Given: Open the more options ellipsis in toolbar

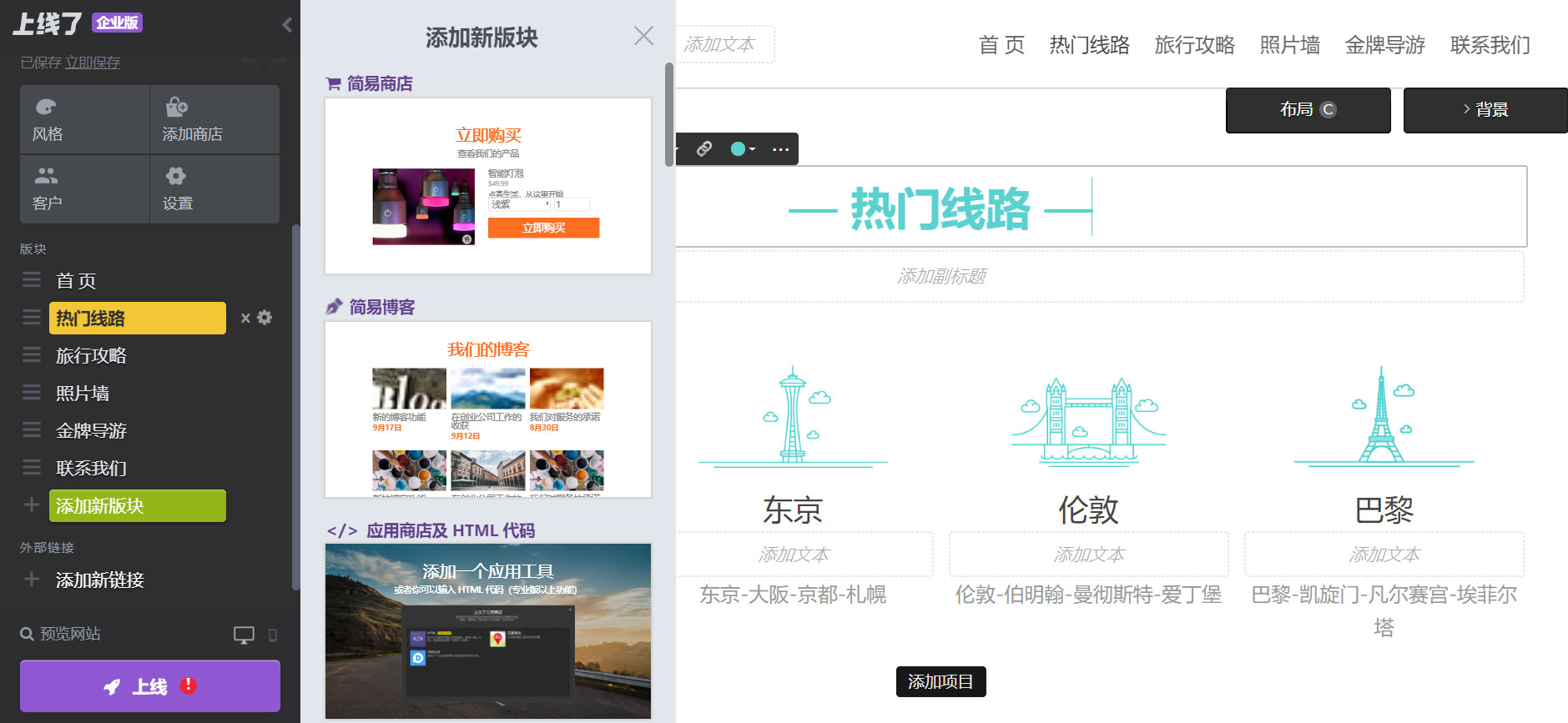Looking at the screenshot, I should coord(780,149).
